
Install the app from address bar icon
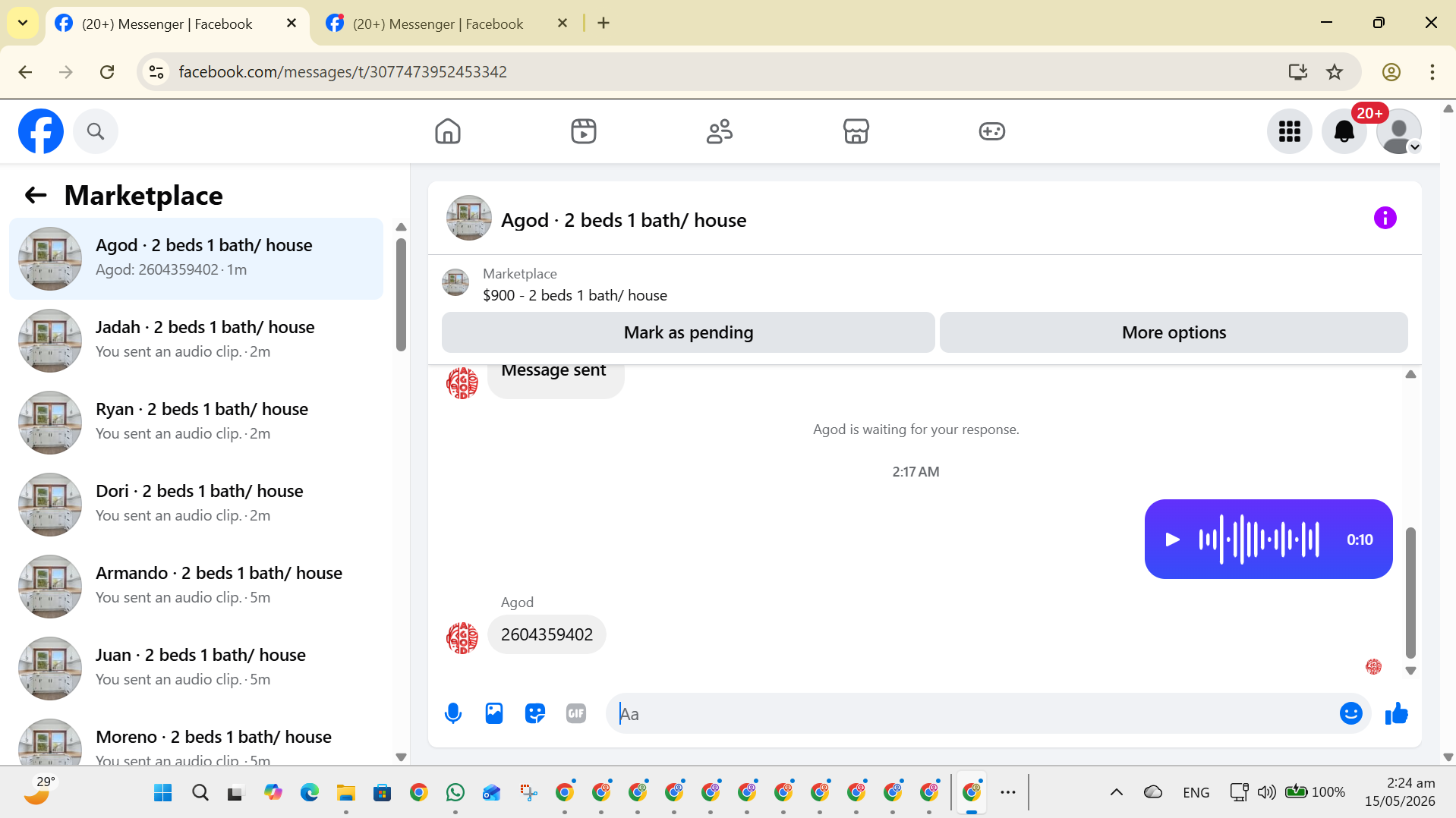tap(1297, 72)
